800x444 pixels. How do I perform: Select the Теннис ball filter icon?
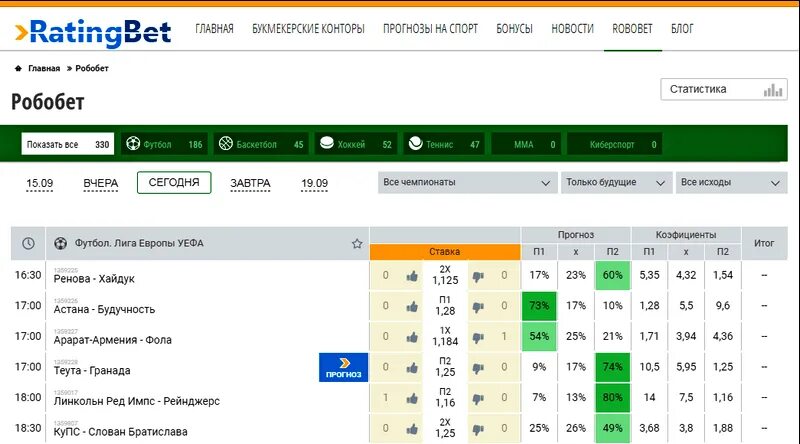pos(416,143)
